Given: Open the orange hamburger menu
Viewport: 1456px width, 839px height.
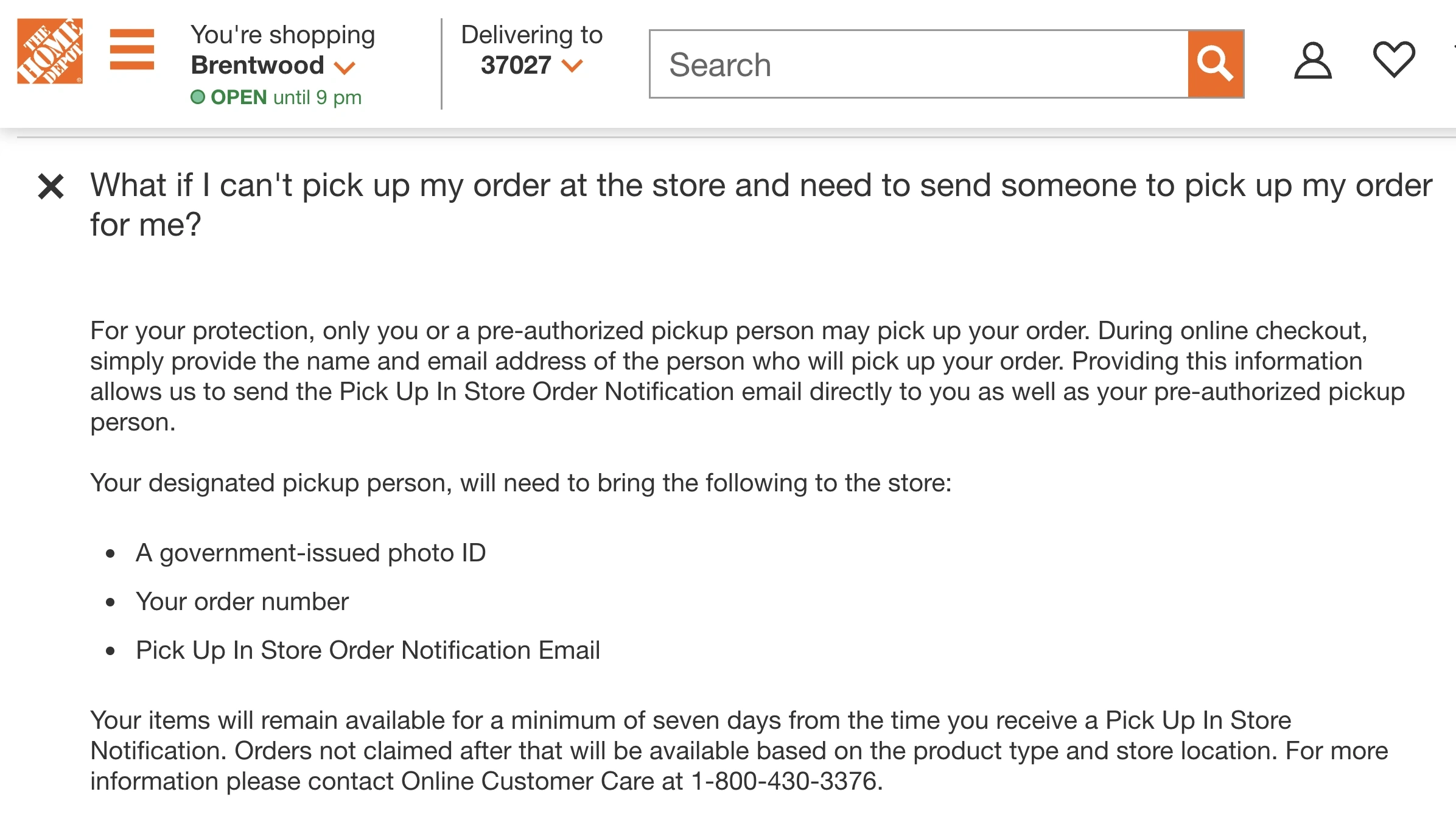Looking at the screenshot, I should click(131, 50).
